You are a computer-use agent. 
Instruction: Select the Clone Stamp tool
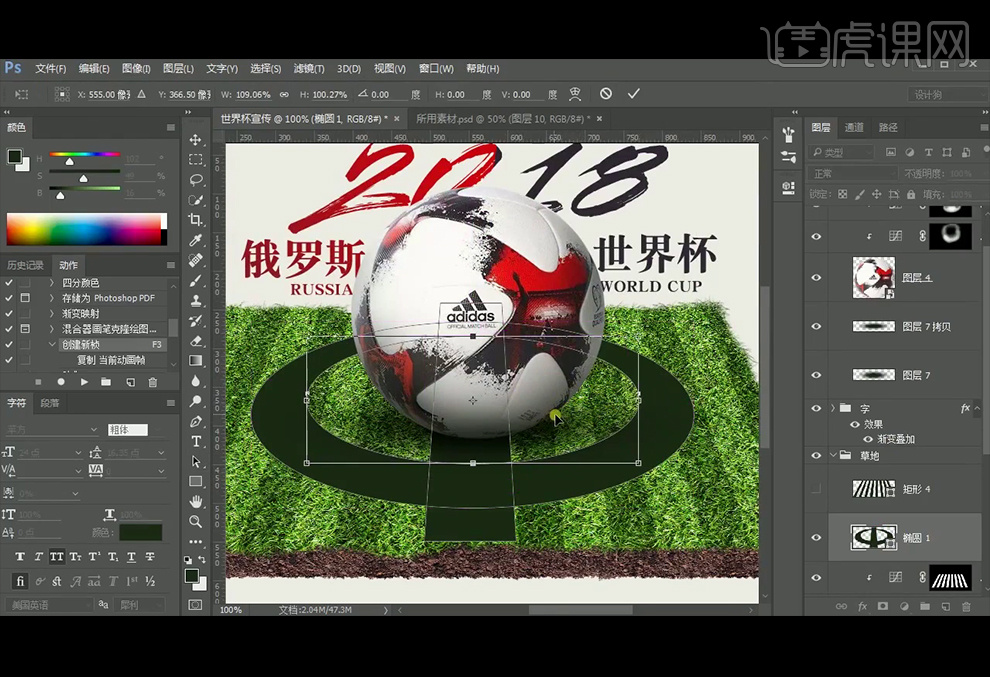[x=196, y=301]
